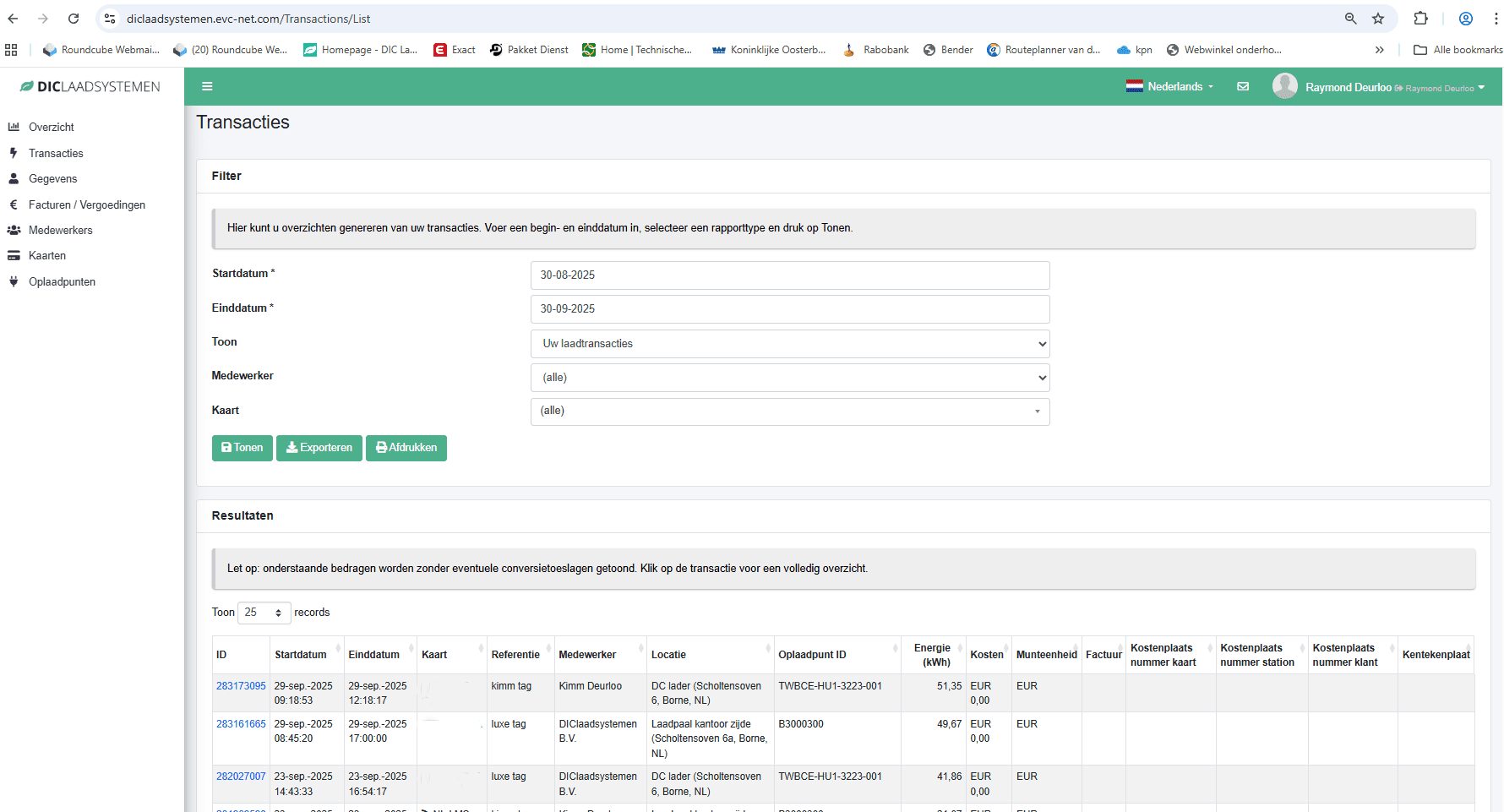Open the Bender bookmark
Image resolution: width=1504 pixels, height=812 pixels.
pos(948,50)
